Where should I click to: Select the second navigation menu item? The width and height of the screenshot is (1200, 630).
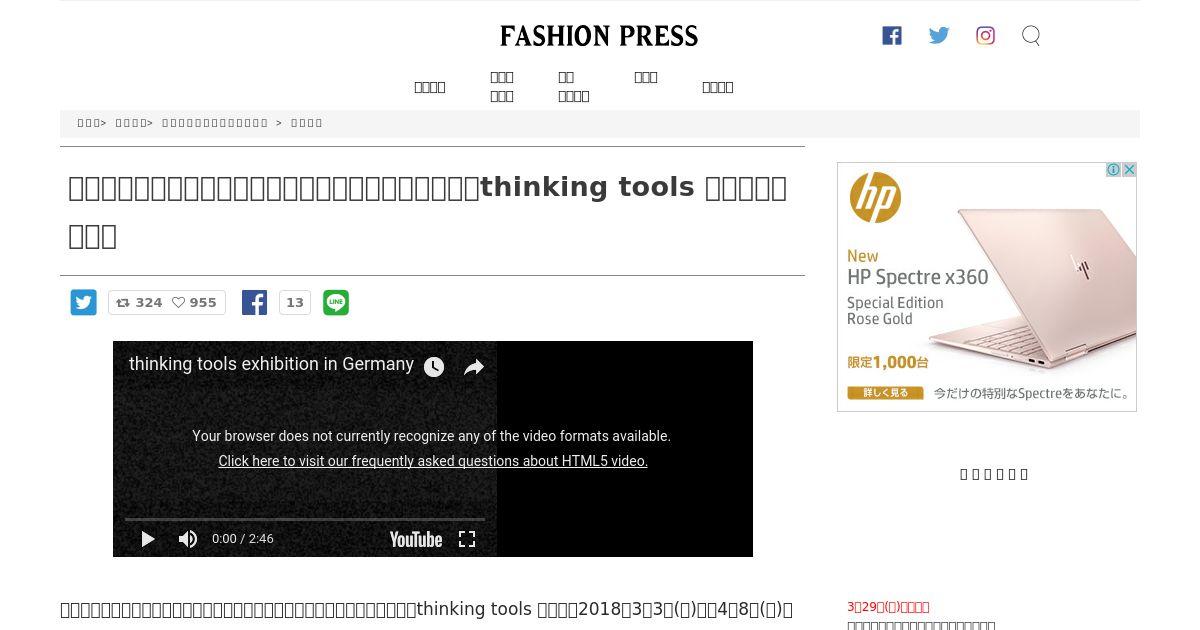tap(502, 86)
